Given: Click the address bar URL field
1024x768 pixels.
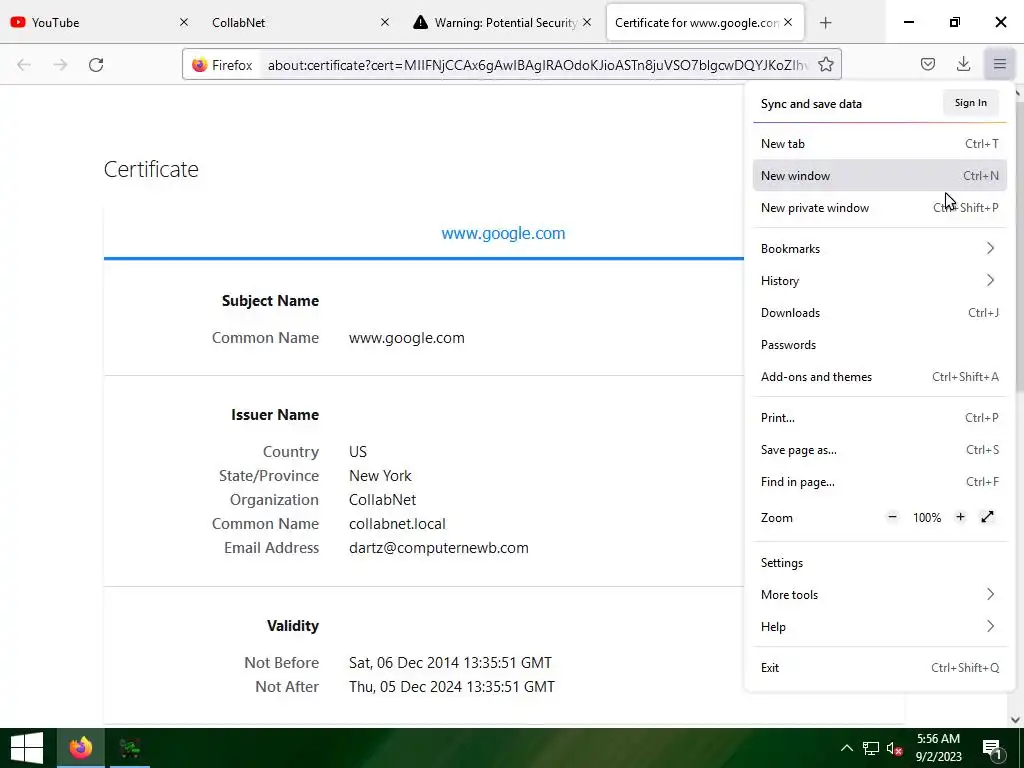Looking at the screenshot, I should click(537, 65).
